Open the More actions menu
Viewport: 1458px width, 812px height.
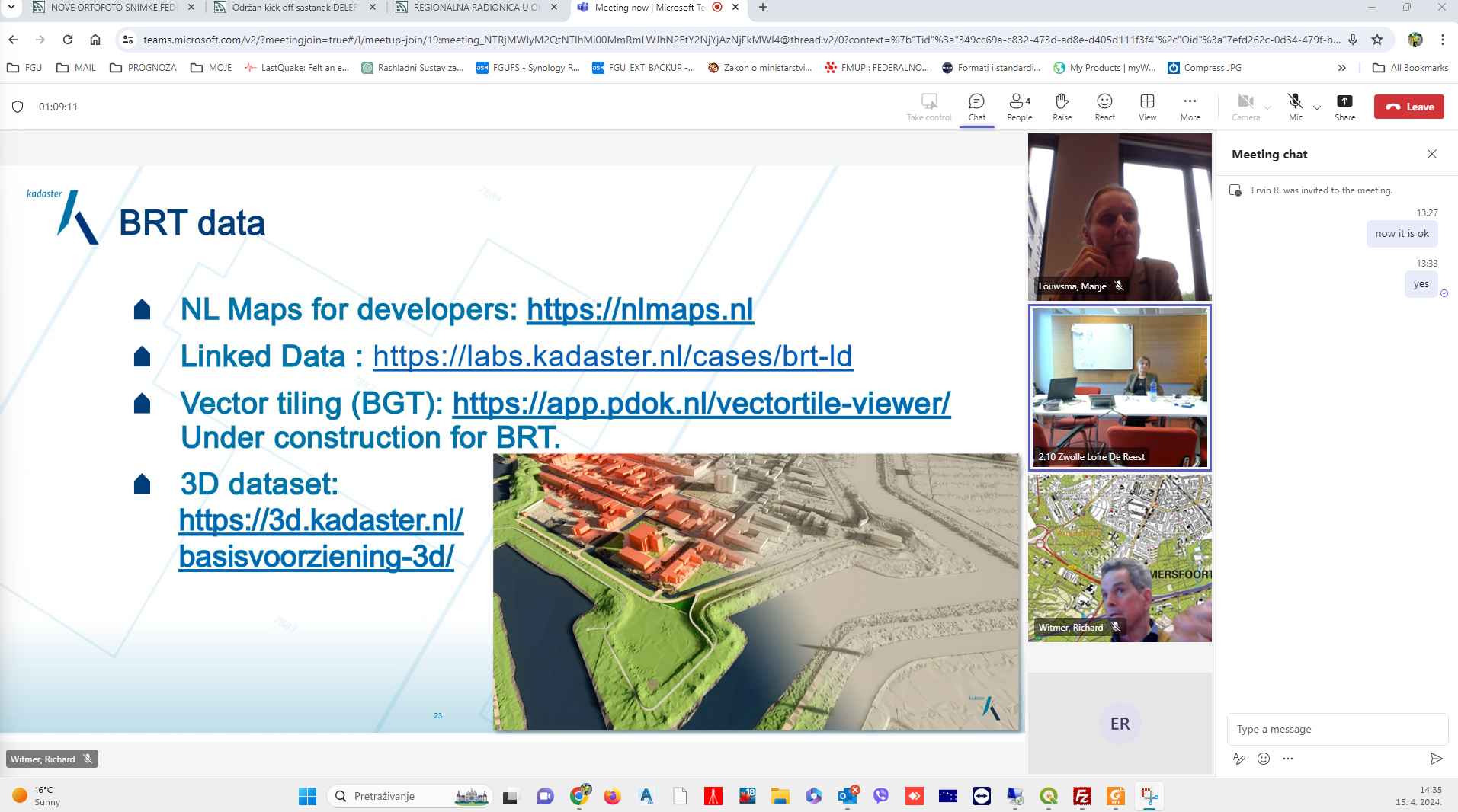pyautogui.click(x=1190, y=107)
